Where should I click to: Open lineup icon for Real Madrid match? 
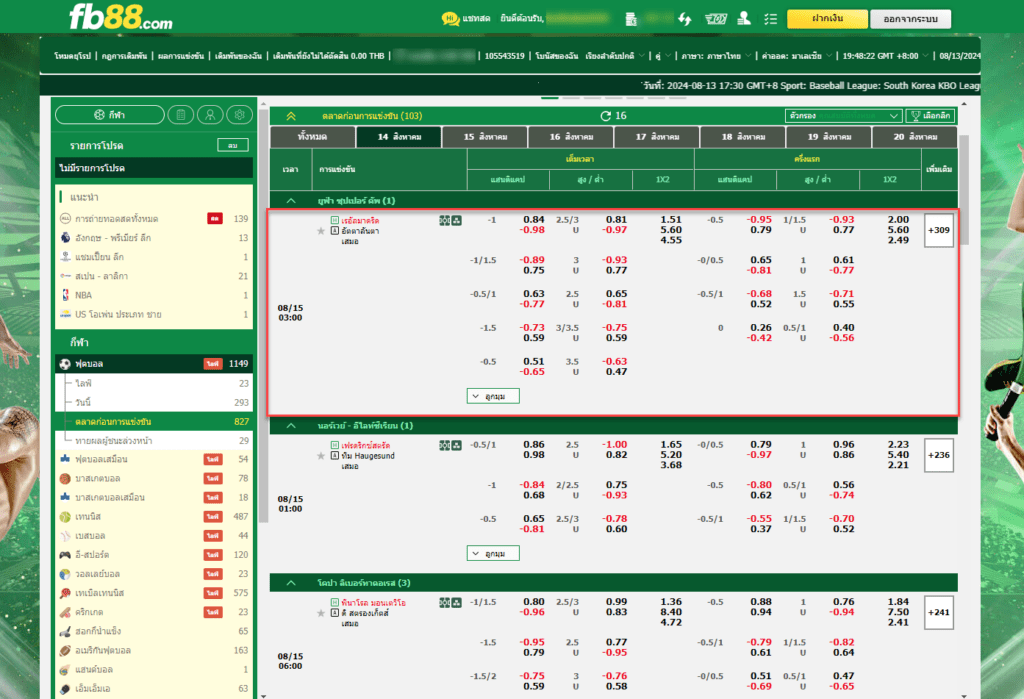(x=456, y=221)
